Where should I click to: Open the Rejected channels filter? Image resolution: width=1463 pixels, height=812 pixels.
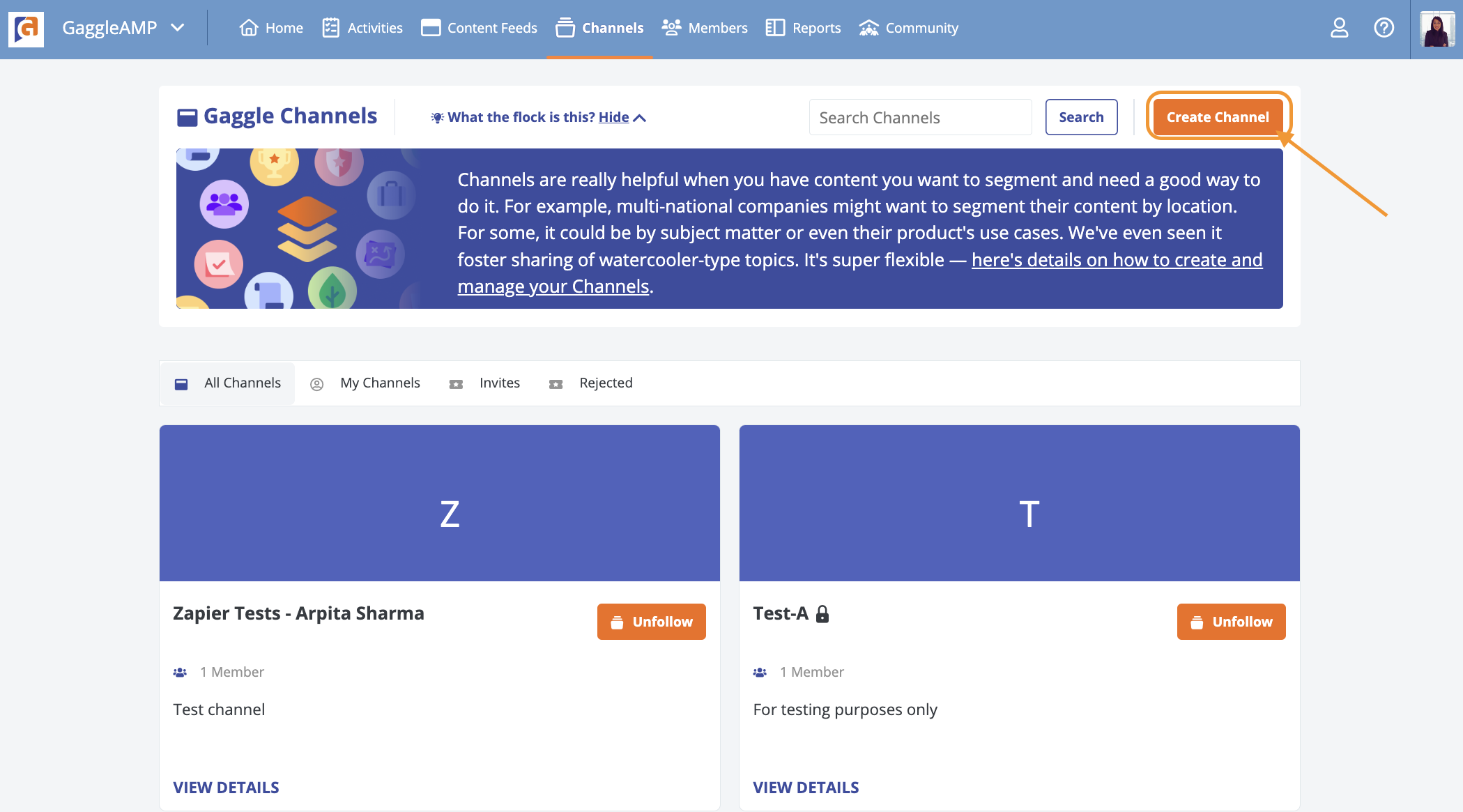coord(606,381)
